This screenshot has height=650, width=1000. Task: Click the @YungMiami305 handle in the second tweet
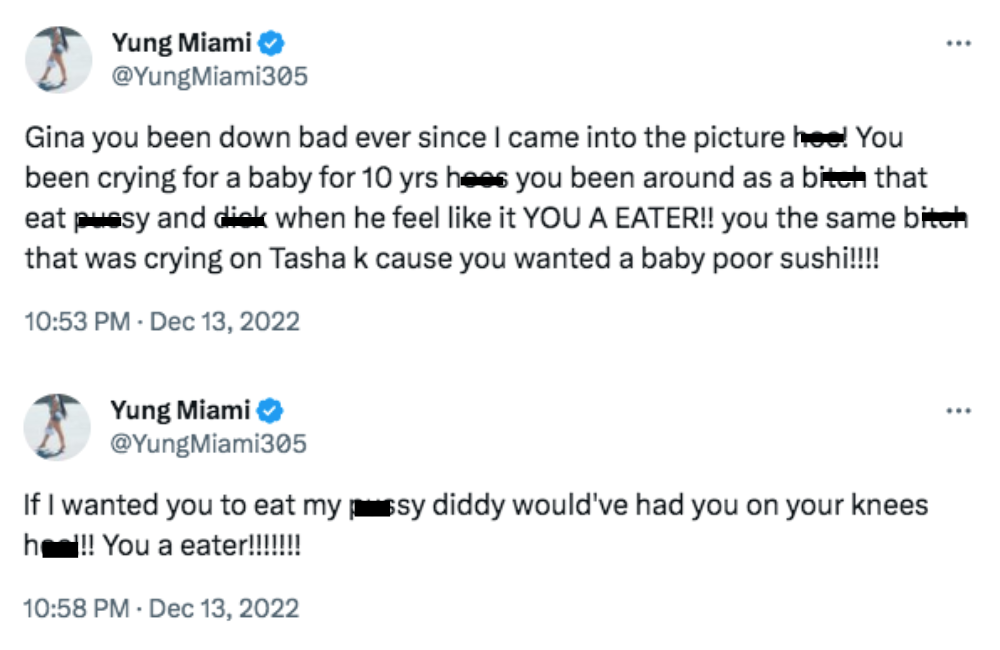[207, 442]
